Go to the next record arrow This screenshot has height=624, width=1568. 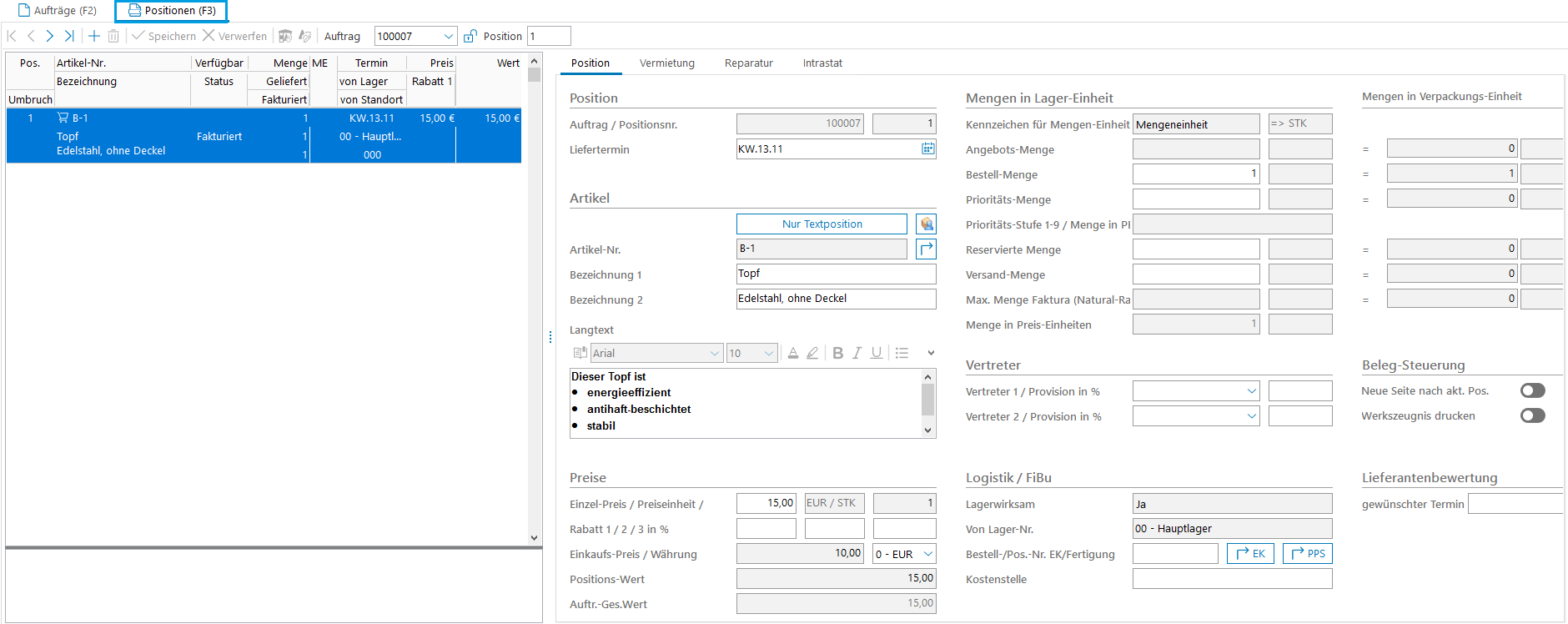tap(50, 36)
